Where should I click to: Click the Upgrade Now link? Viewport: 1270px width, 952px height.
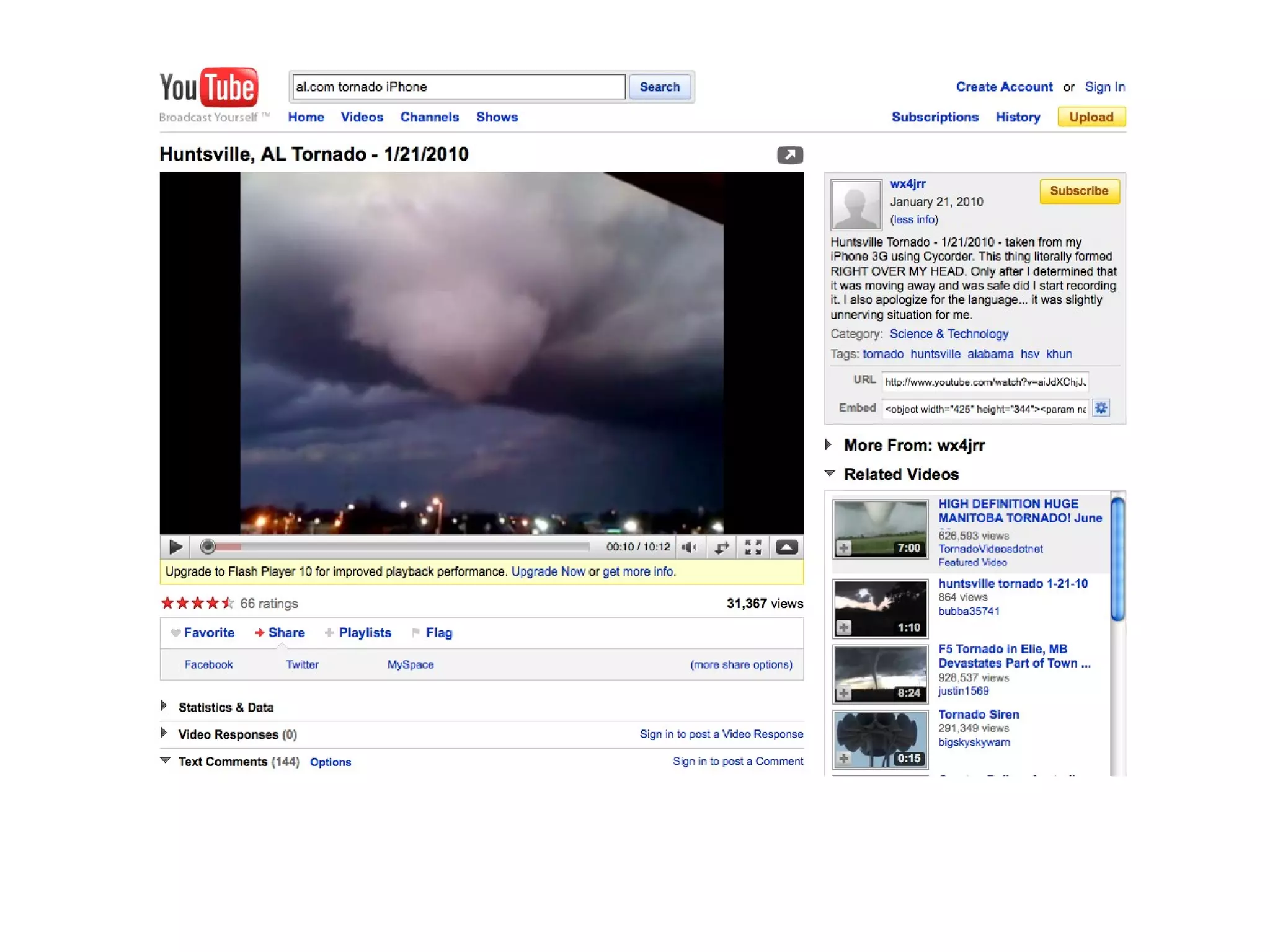548,571
